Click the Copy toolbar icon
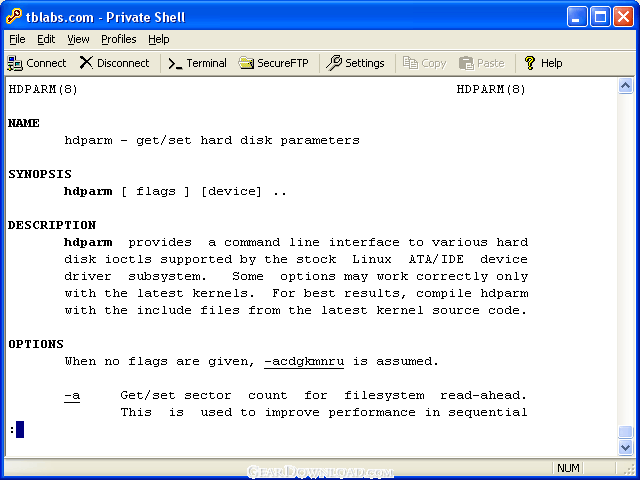Image resolution: width=640 pixels, height=480 pixels. coord(410,63)
